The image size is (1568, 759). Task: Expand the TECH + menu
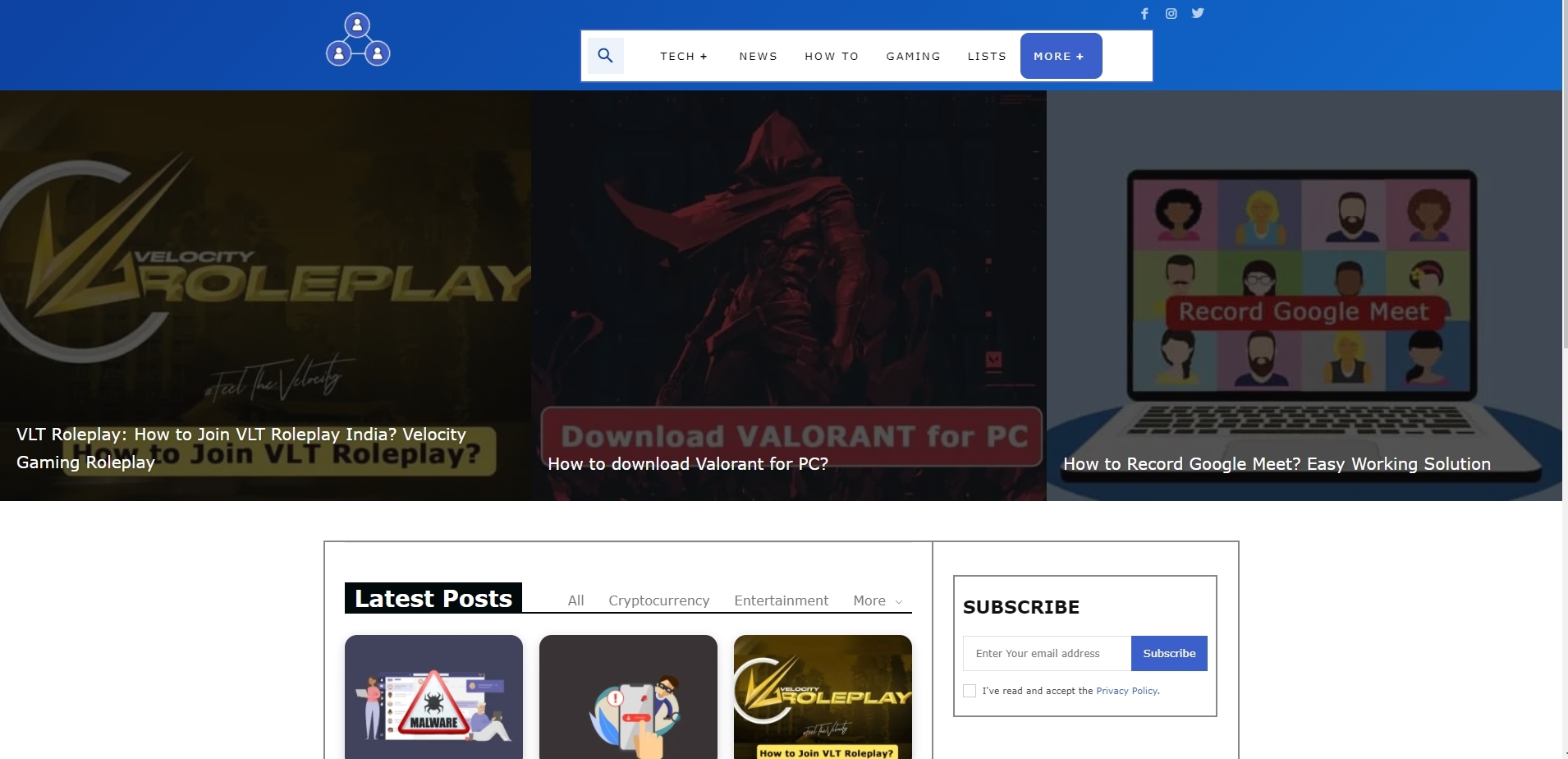(x=684, y=56)
